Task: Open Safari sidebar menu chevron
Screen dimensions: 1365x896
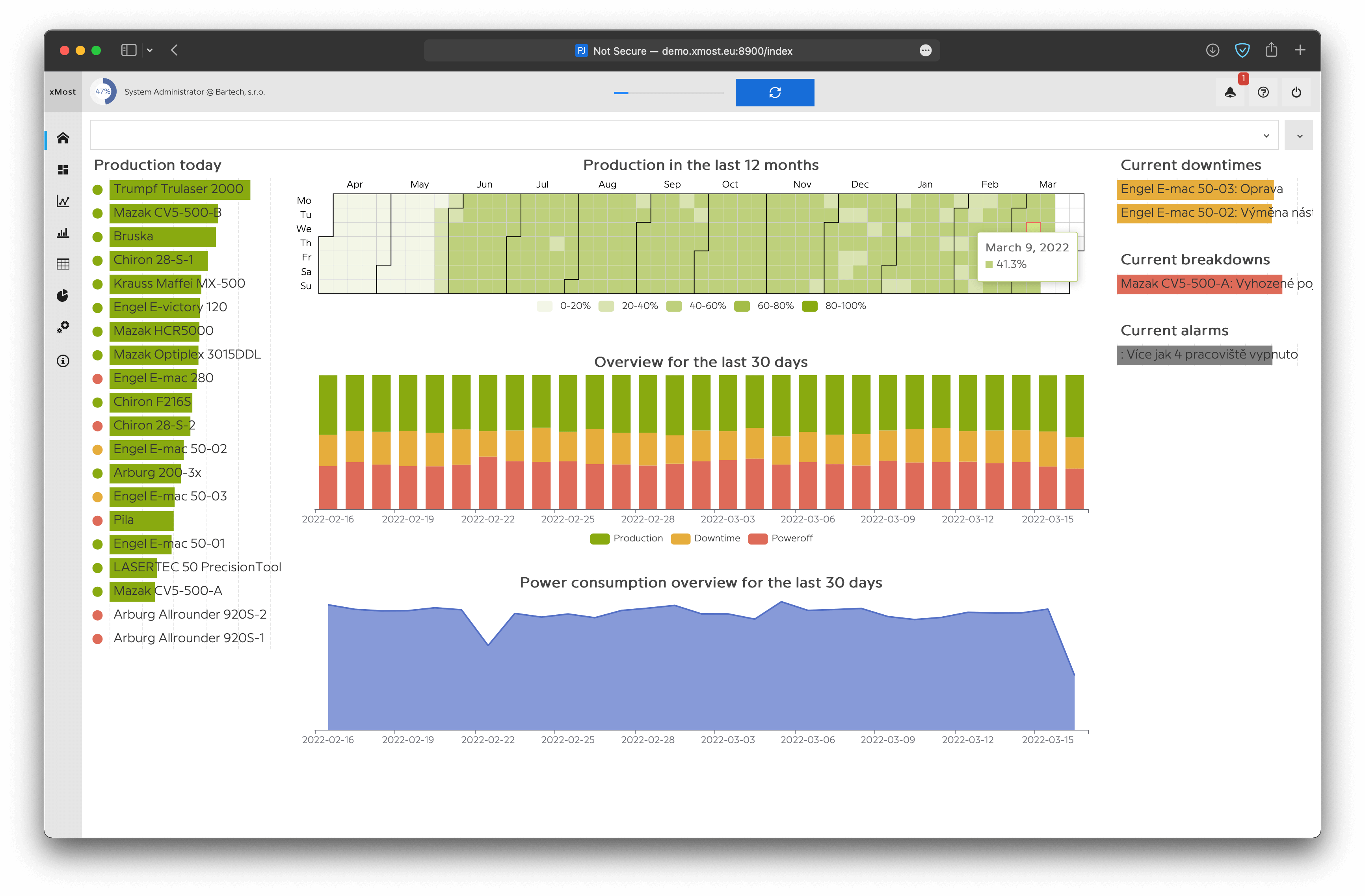Action: 150,50
